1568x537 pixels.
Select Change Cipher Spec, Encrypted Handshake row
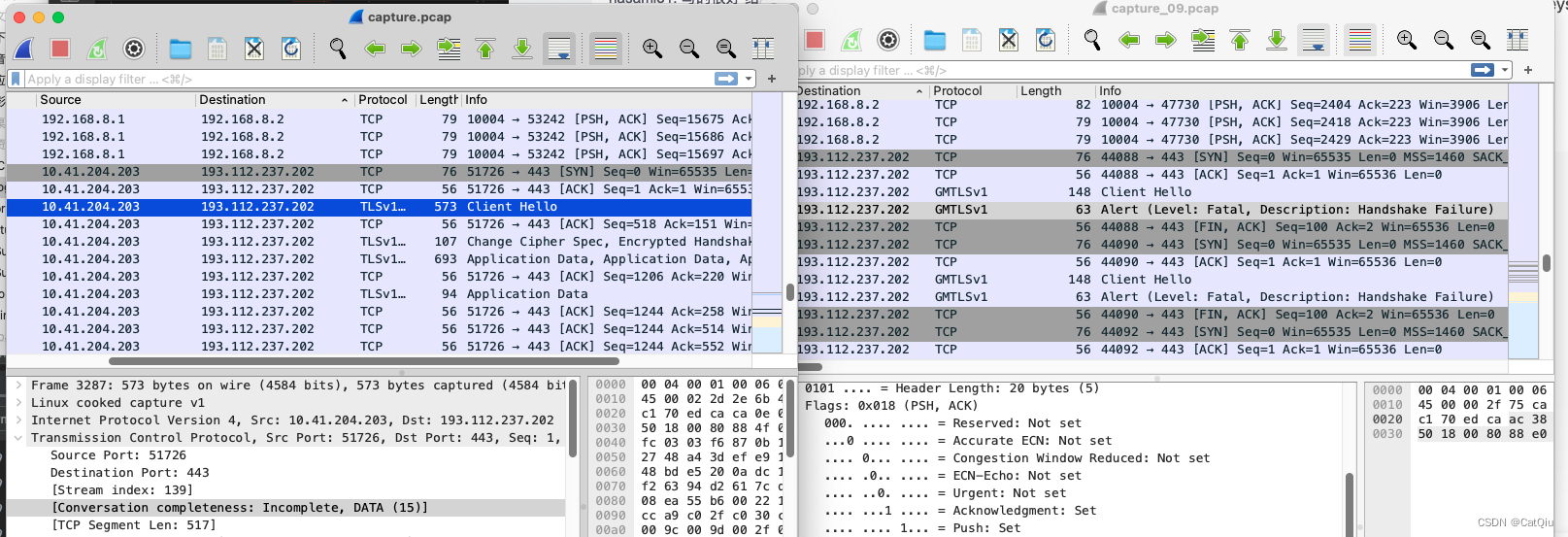(380, 242)
